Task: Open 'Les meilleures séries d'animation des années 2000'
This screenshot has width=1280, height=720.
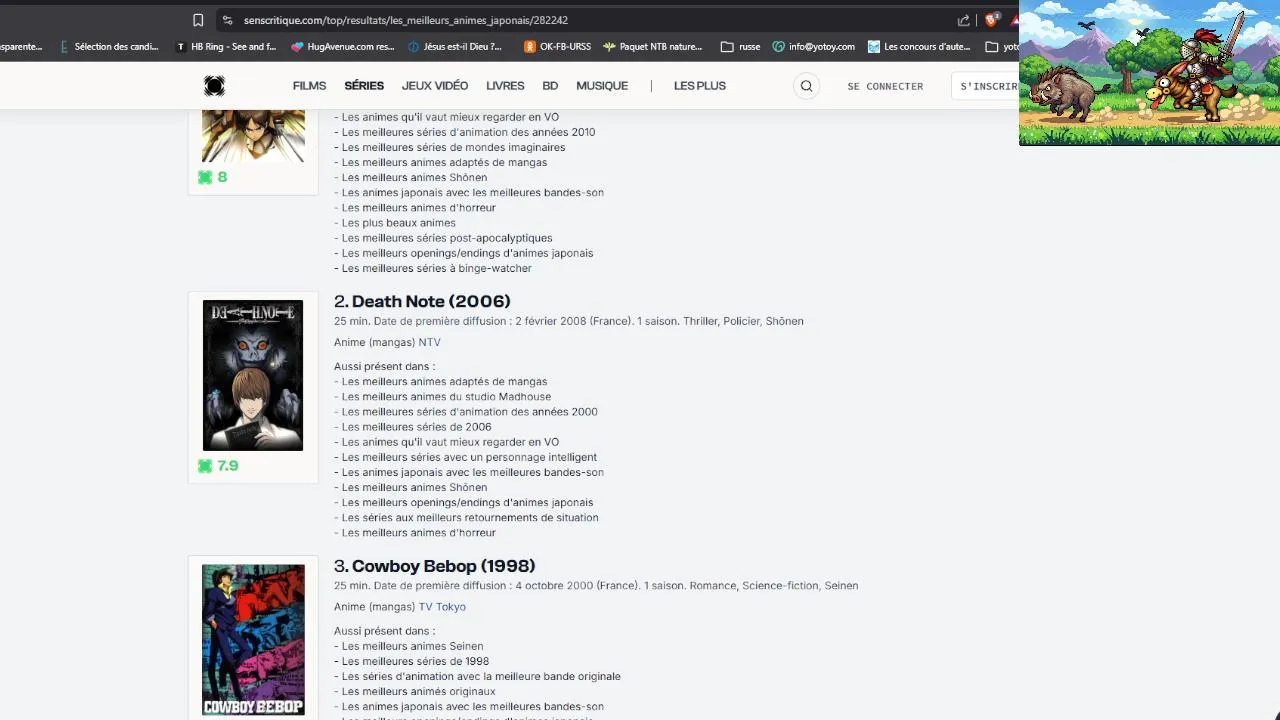Action: point(469,412)
